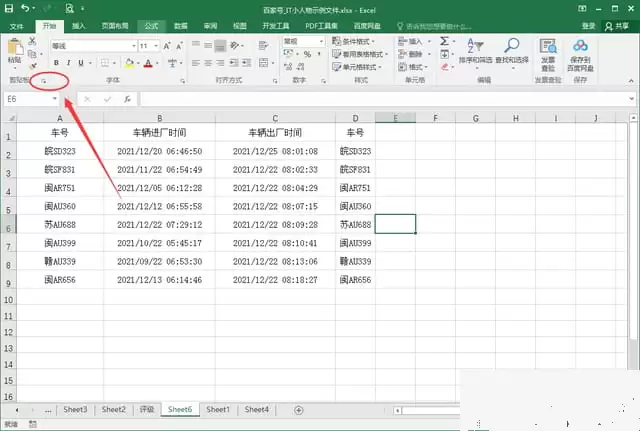Viewport: 640px width, 431px height.
Task: Click the Decrease Decimal icon
Action: coord(300,66)
